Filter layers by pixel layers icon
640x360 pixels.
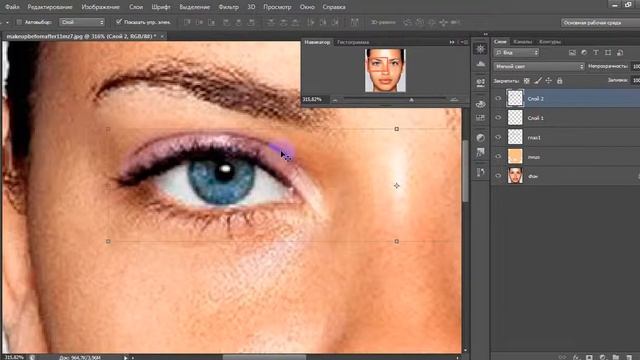(x=572, y=52)
